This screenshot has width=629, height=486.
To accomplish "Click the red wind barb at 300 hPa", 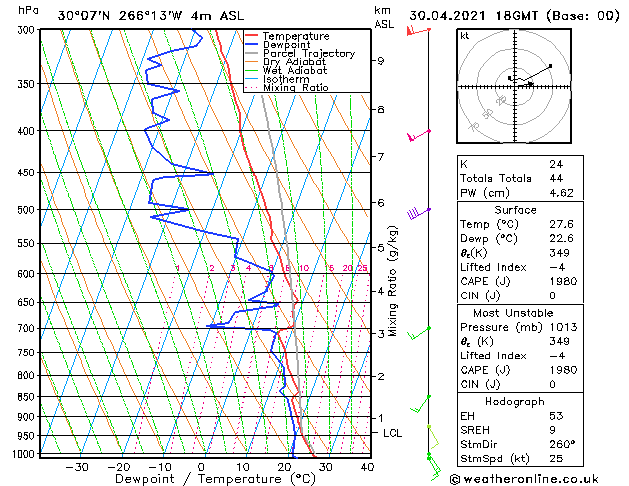I will click(418, 30).
